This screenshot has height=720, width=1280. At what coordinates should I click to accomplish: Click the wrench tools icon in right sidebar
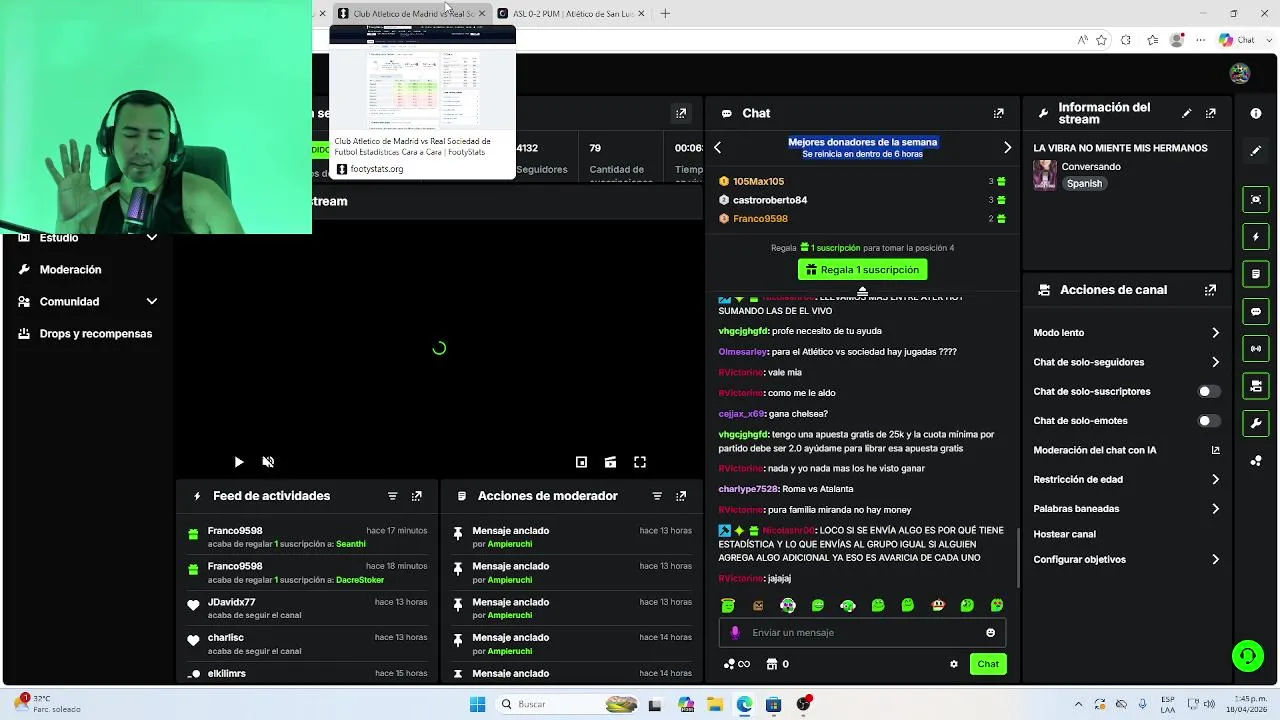(x=1256, y=423)
